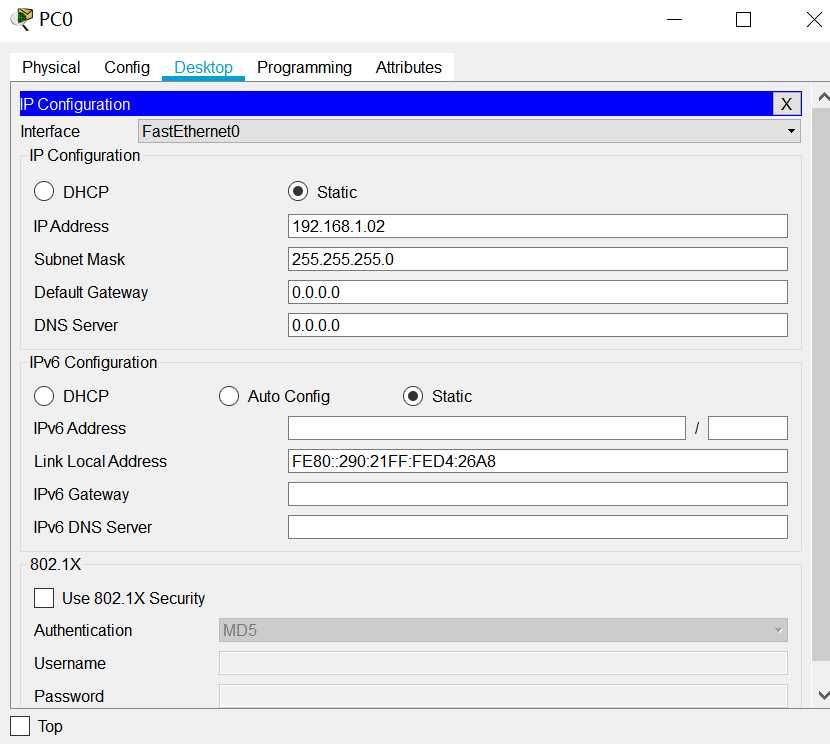Click the vertical scrollbar thumb
The image size is (830, 744).
point(821,384)
